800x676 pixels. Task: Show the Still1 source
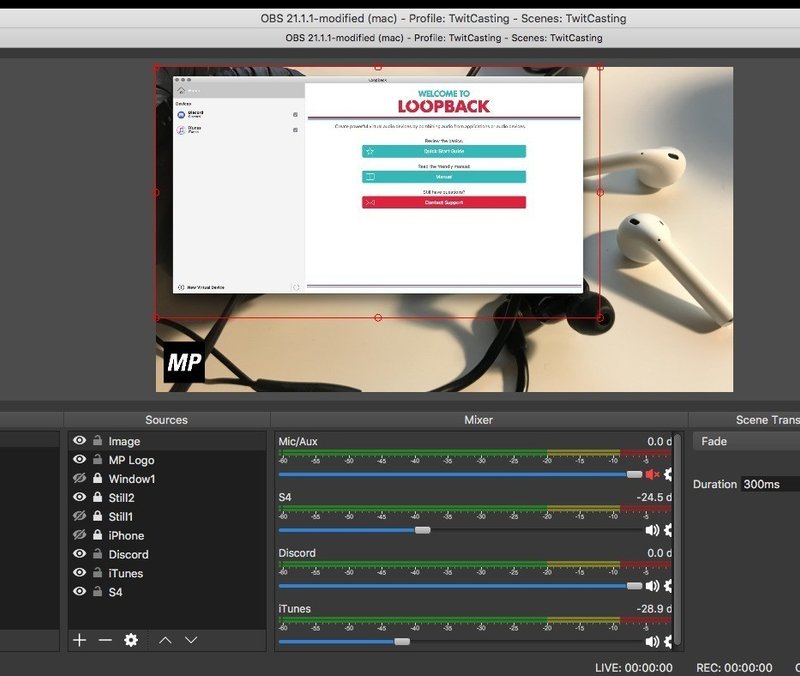pos(79,516)
